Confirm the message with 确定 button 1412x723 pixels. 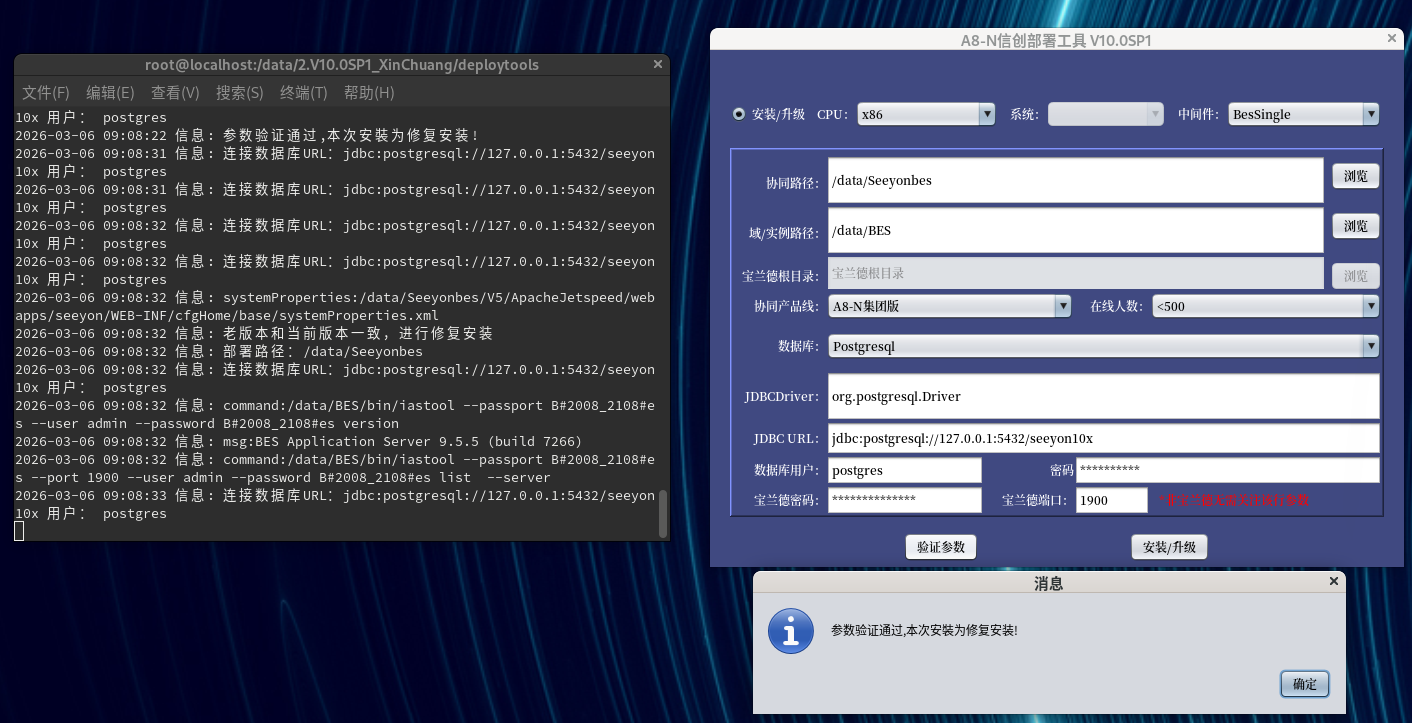[x=1305, y=684]
